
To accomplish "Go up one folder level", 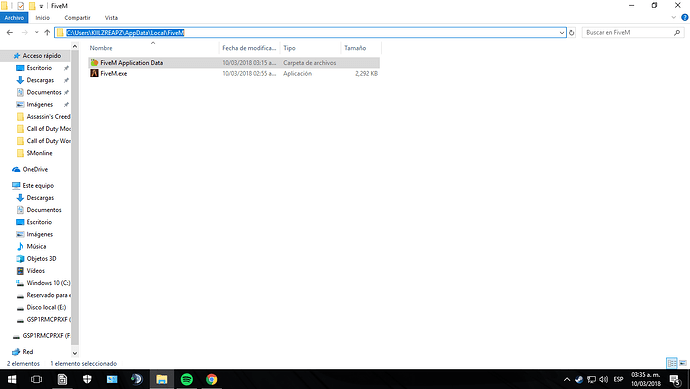I will (x=47, y=33).
